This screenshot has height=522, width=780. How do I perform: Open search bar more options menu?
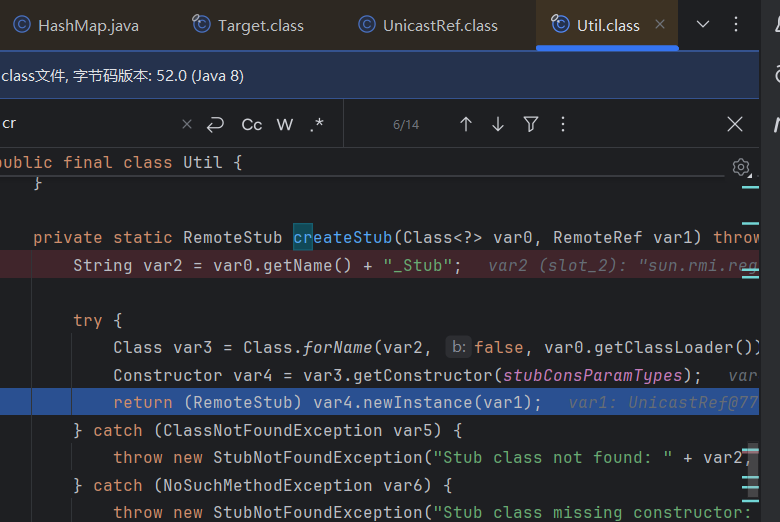pyautogui.click(x=563, y=124)
